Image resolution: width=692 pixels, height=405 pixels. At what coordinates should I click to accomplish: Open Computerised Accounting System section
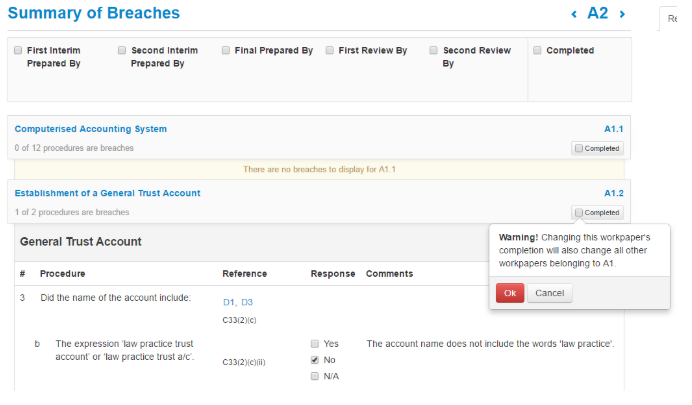click(x=91, y=129)
